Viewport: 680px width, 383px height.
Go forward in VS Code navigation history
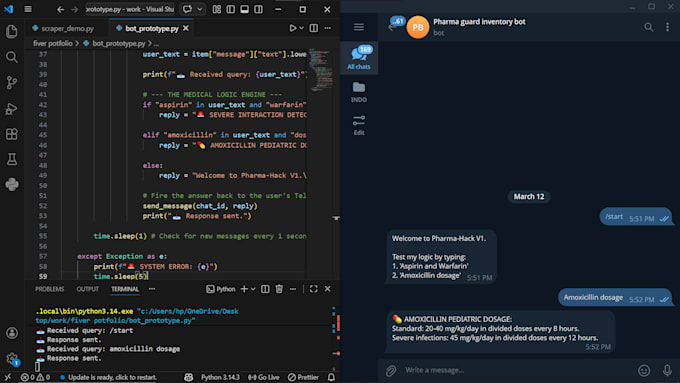pos(75,9)
